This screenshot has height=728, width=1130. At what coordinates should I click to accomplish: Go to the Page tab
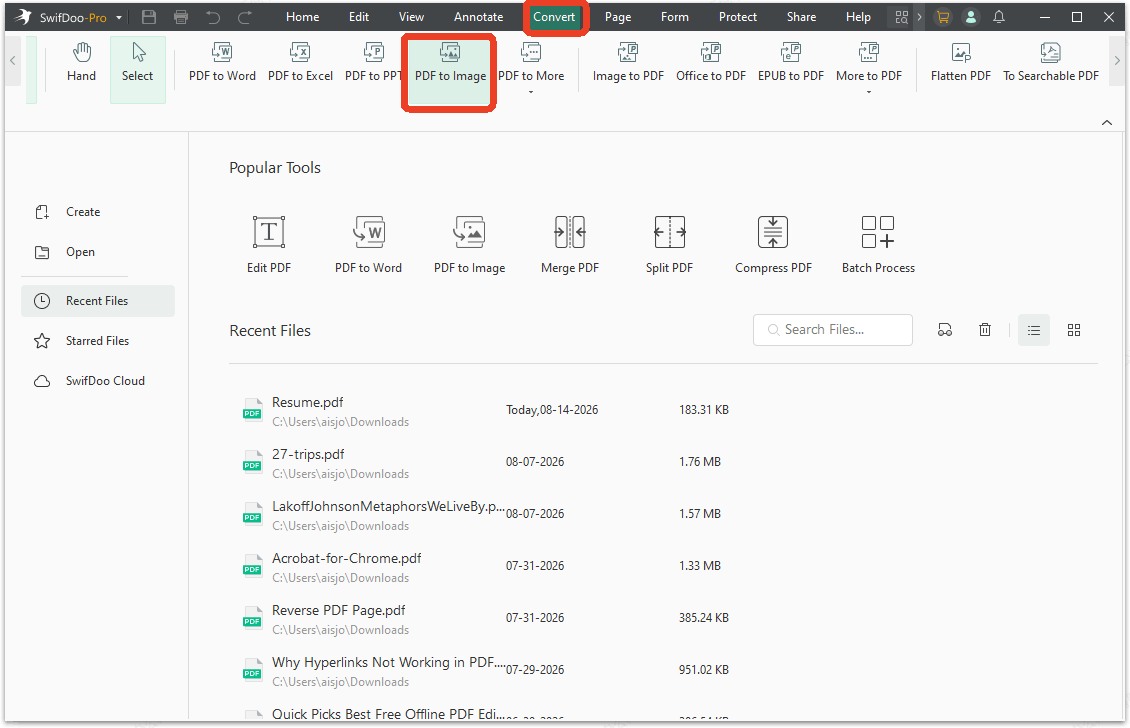[618, 17]
